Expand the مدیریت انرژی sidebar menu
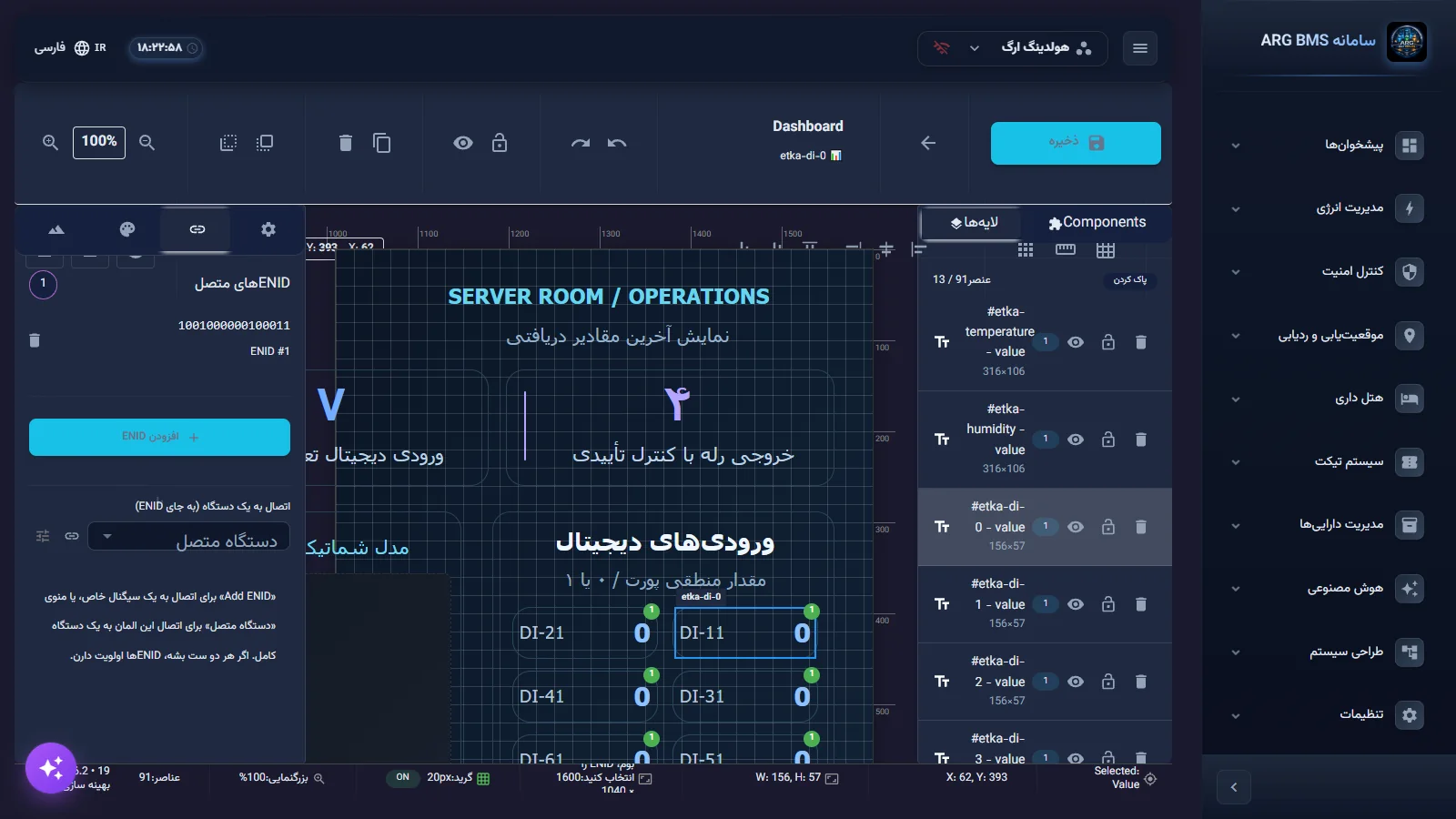This screenshot has width=1456, height=819. [x=1325, y=208]
